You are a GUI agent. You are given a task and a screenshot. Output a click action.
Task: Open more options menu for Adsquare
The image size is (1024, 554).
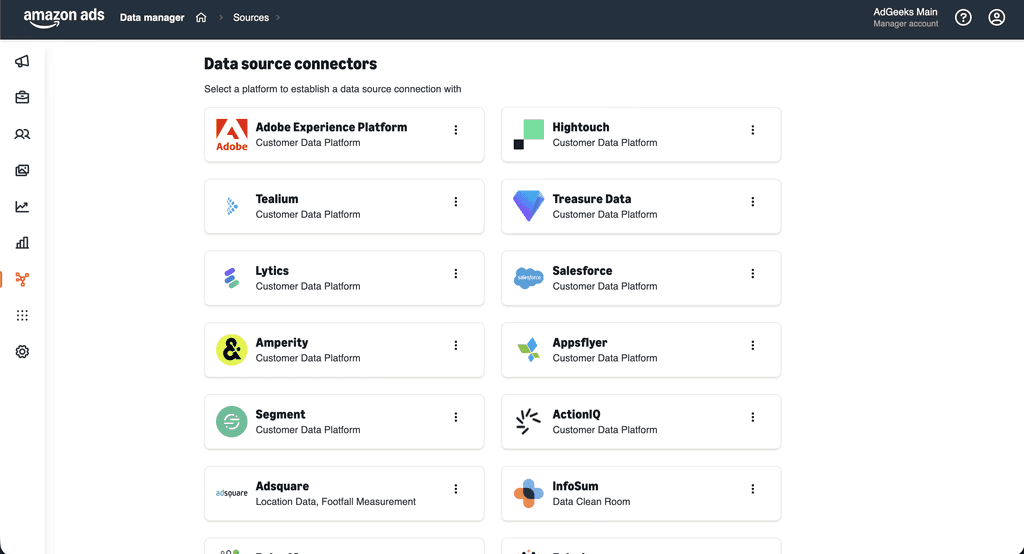click(456, 489)
